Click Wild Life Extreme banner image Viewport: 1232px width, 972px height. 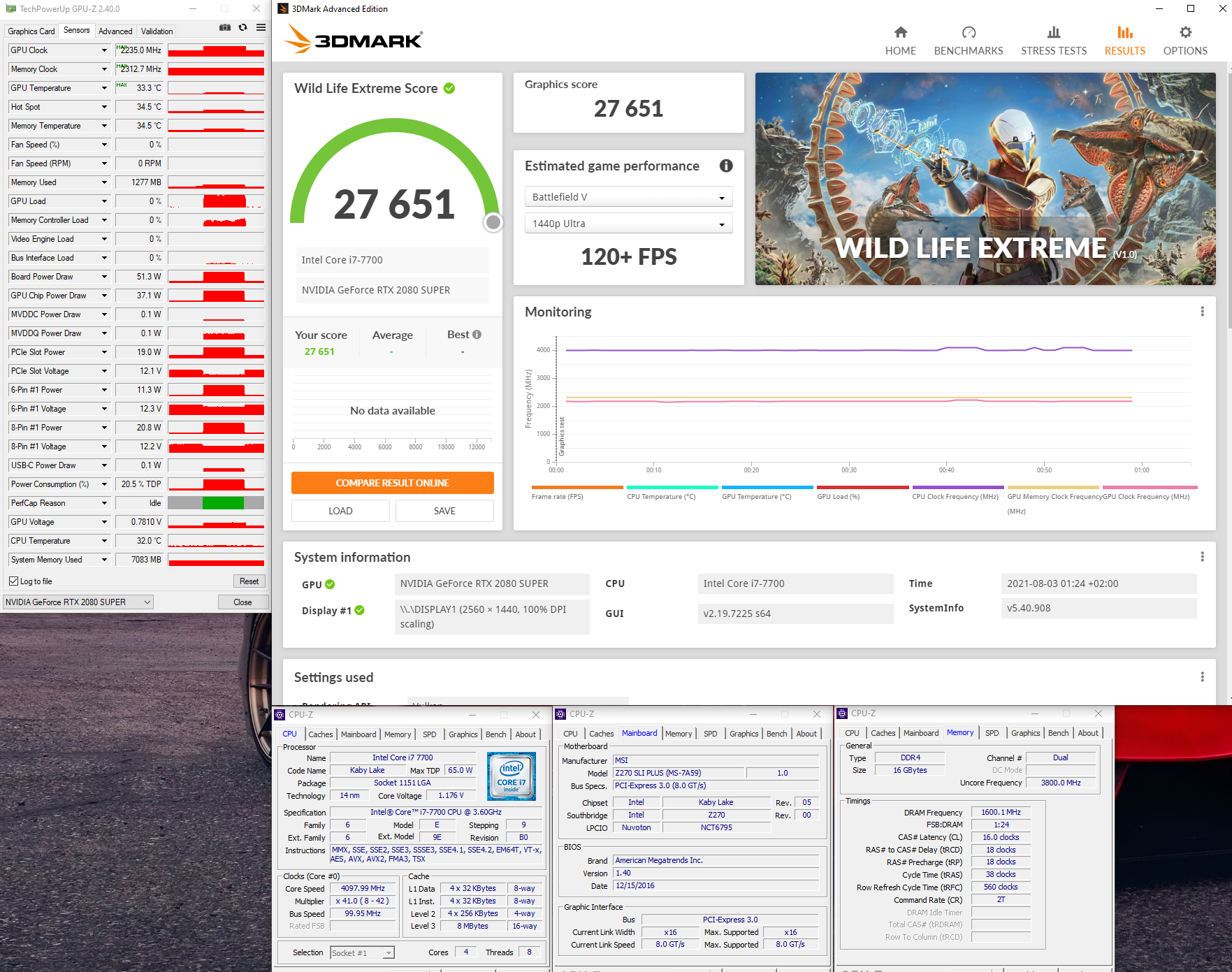(x=985, y=179)
